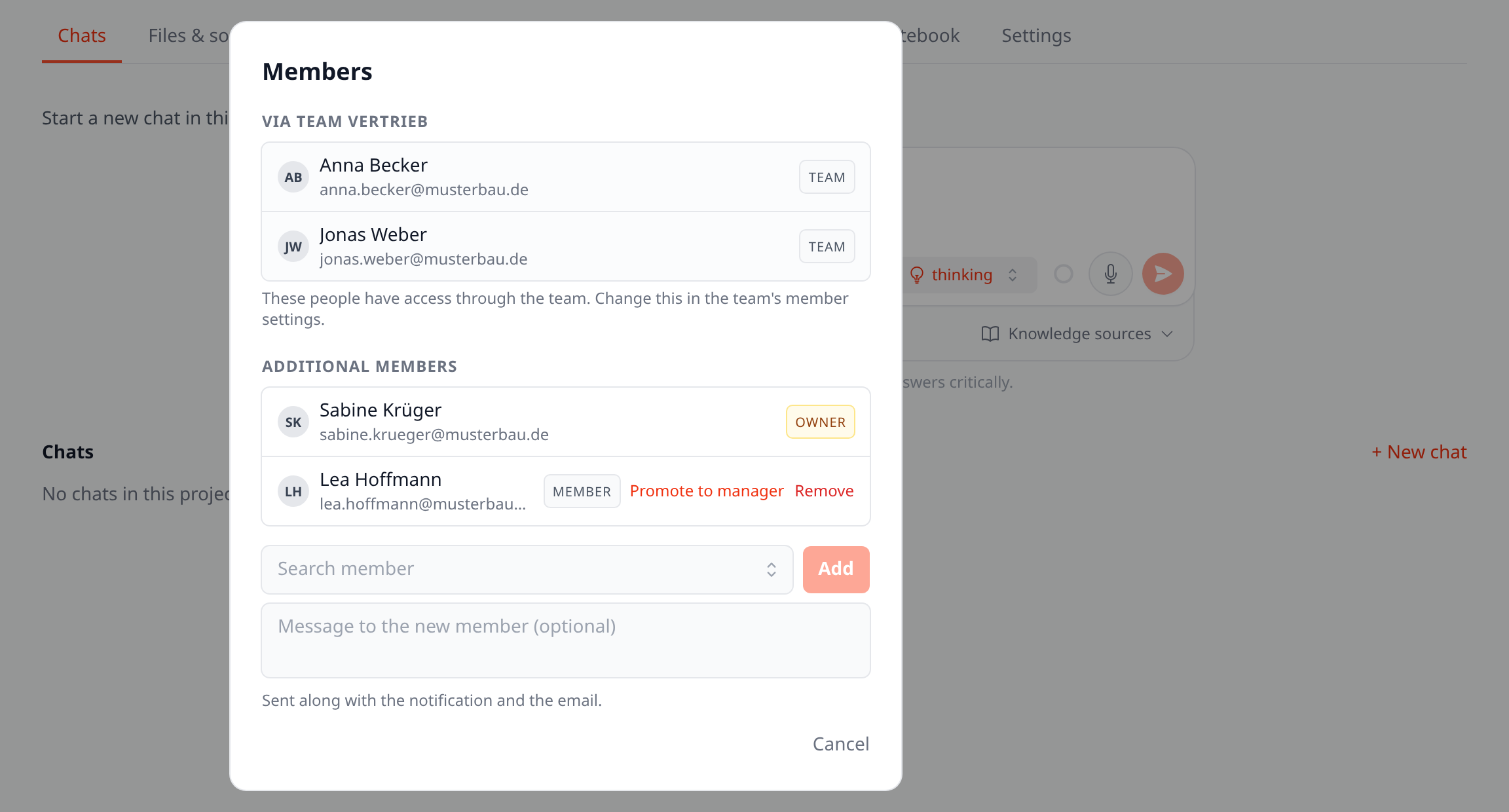Image resolution: width=1509 pixels, height=812 pixels.
Task: Click the lightbulb thinking icon
Action: pos(916,275)
